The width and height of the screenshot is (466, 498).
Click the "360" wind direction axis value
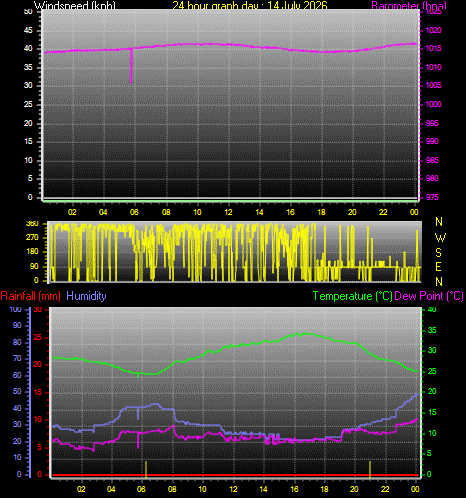[x=32, y=224]
